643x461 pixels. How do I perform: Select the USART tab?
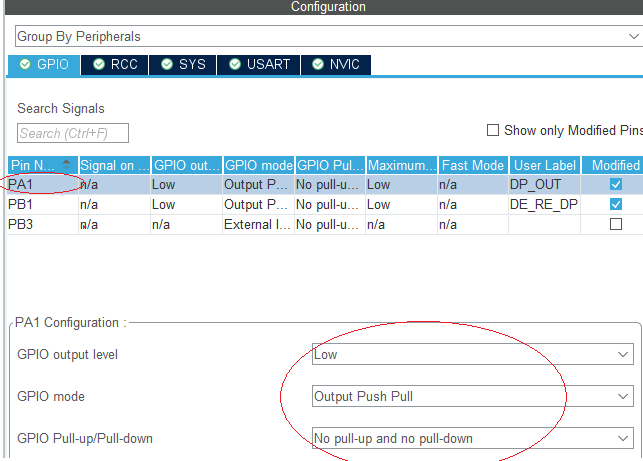[258, 64]
